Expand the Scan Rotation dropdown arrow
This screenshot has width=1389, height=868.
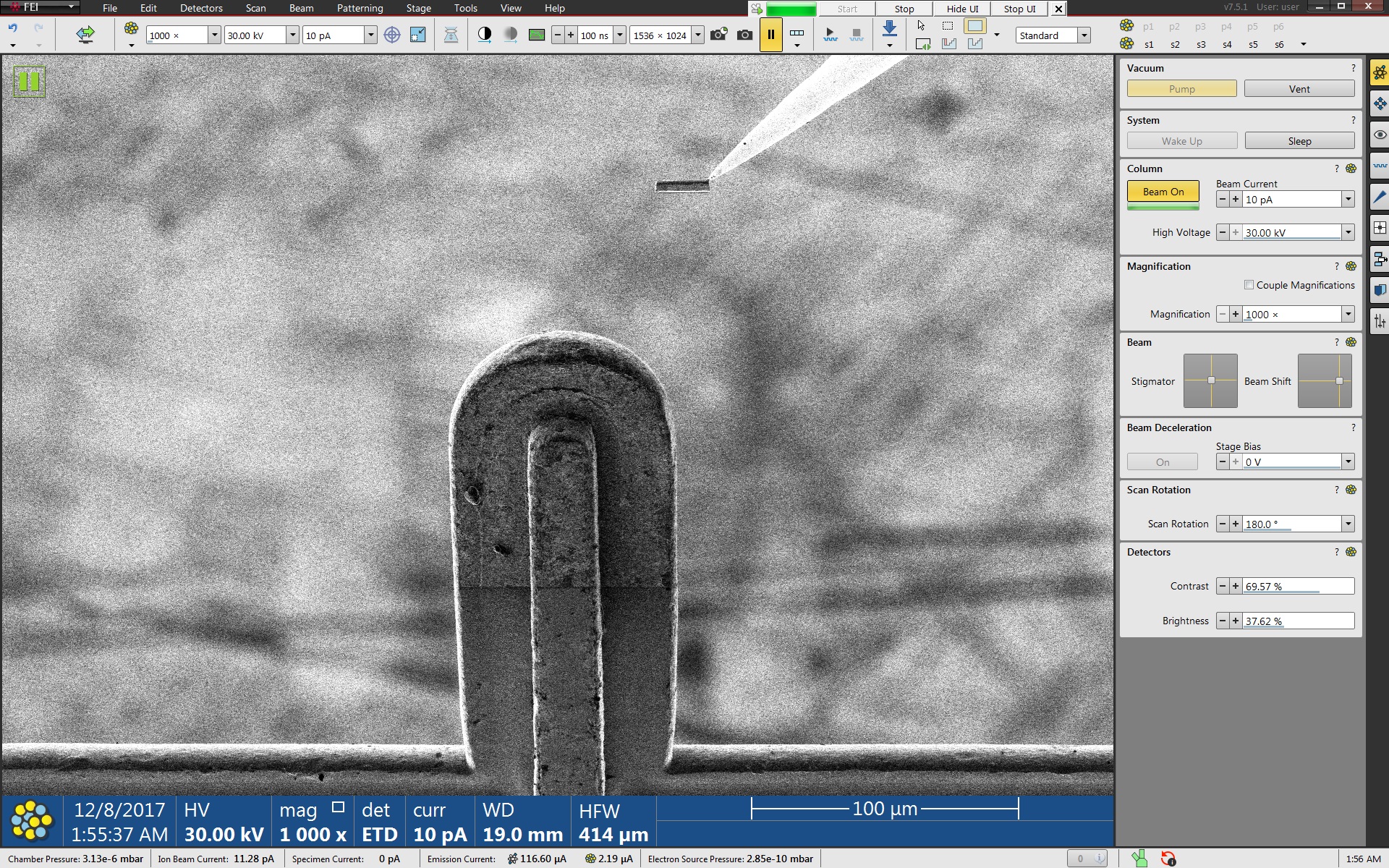(1348, 524)
